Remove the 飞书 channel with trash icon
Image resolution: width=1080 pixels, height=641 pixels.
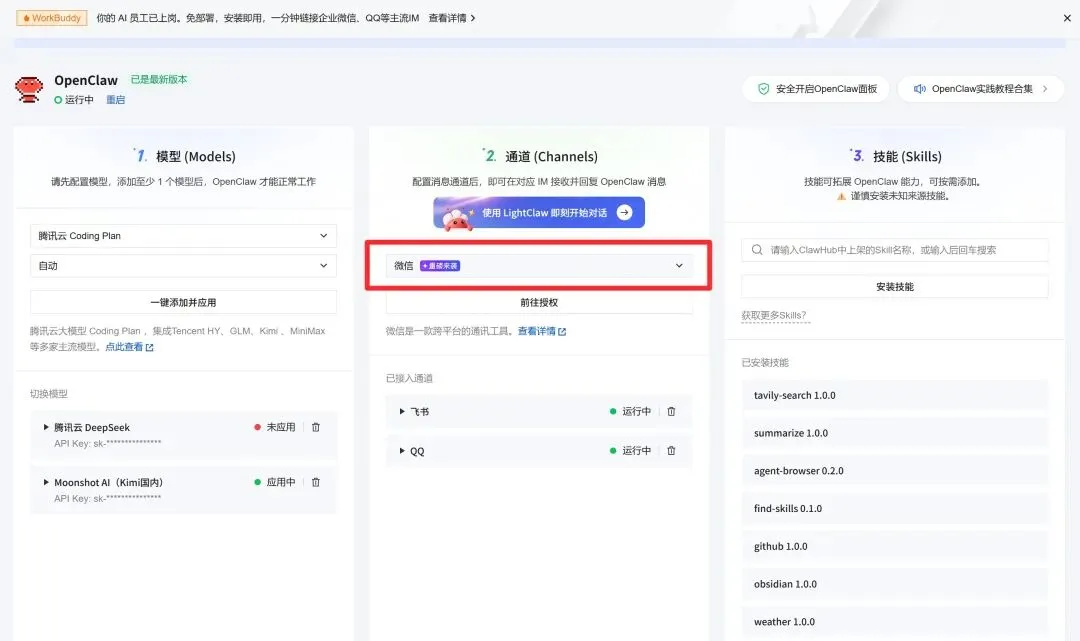[671, 412]
